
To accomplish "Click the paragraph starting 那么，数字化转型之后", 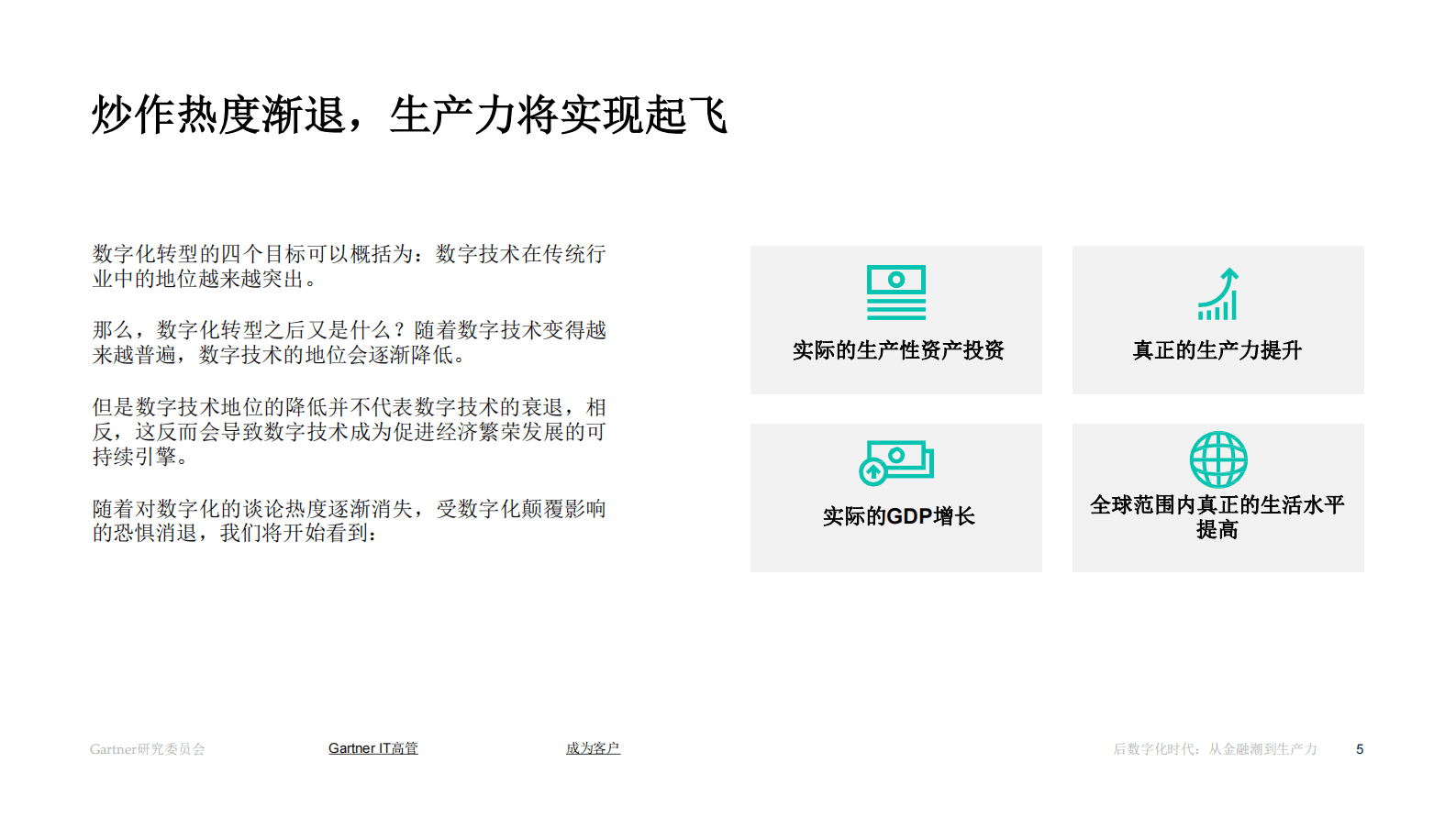I will click(x=350, y=342).
